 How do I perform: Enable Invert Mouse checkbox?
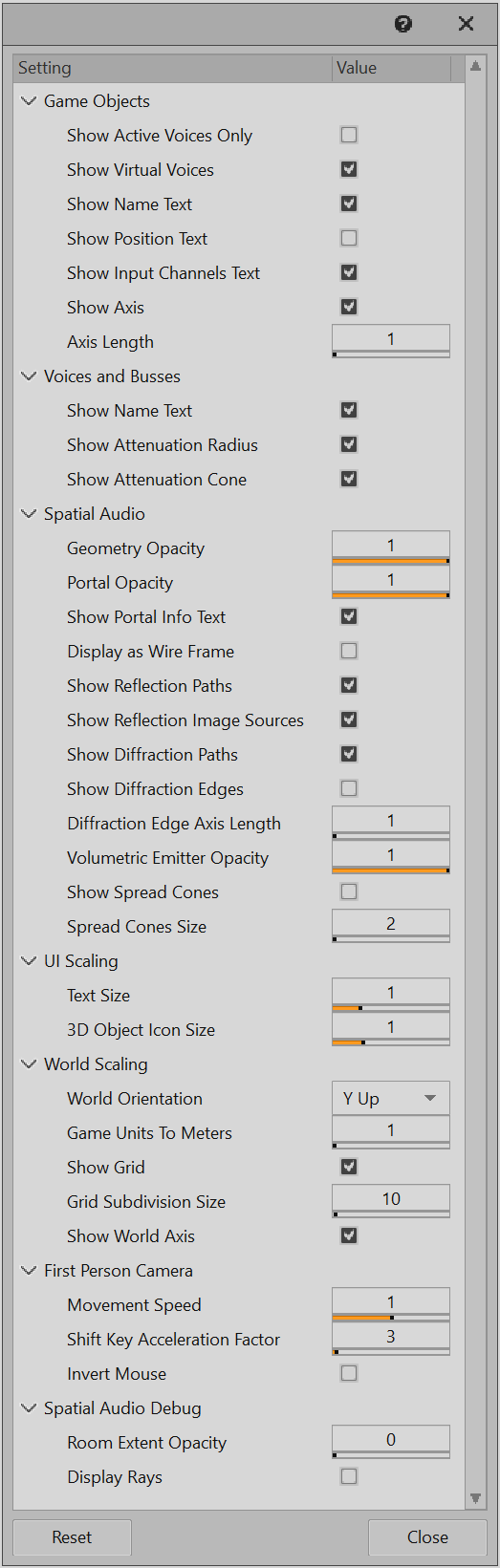349,1373
